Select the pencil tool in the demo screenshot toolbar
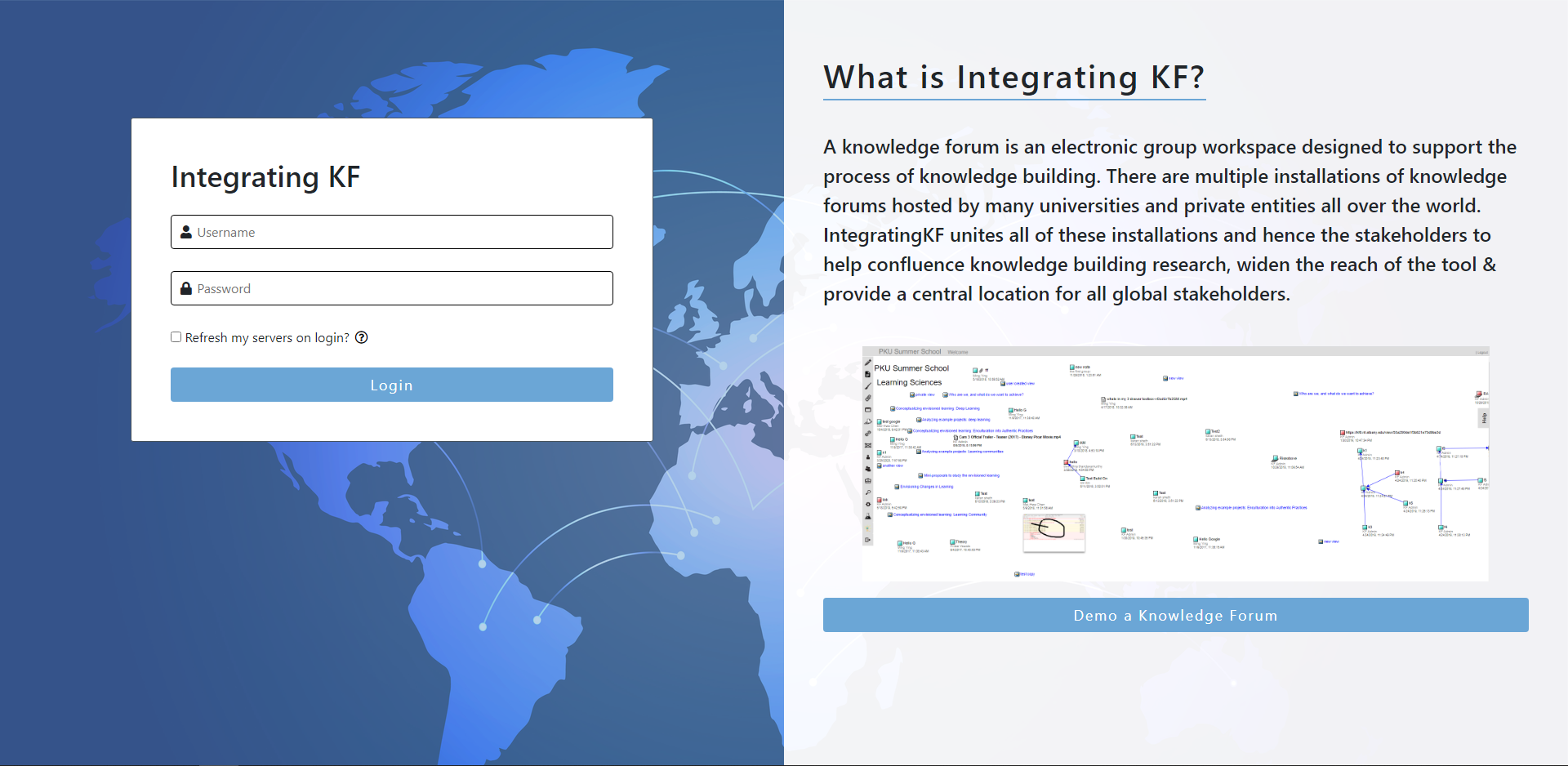 (x=868, y=363)
